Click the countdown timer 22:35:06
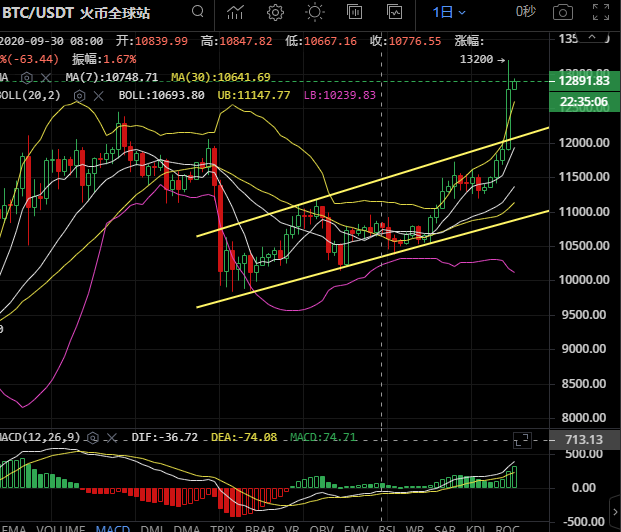This screenshot has height=532, width=621. [584, 102]
